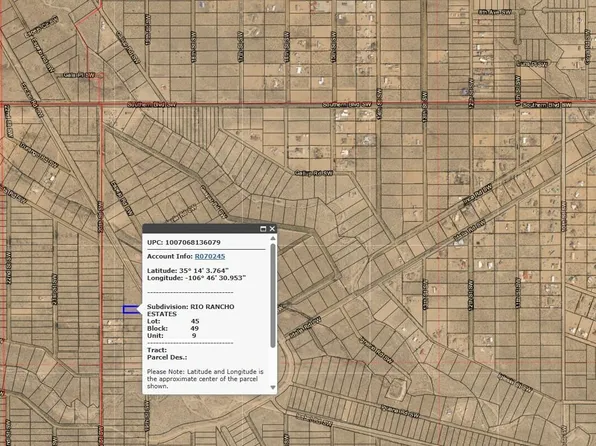Viewport: 596px width, 446px height.
Task: Click the popup vertical scrollbar thumb
Action: pyautogui.click(x=273, y=295)
